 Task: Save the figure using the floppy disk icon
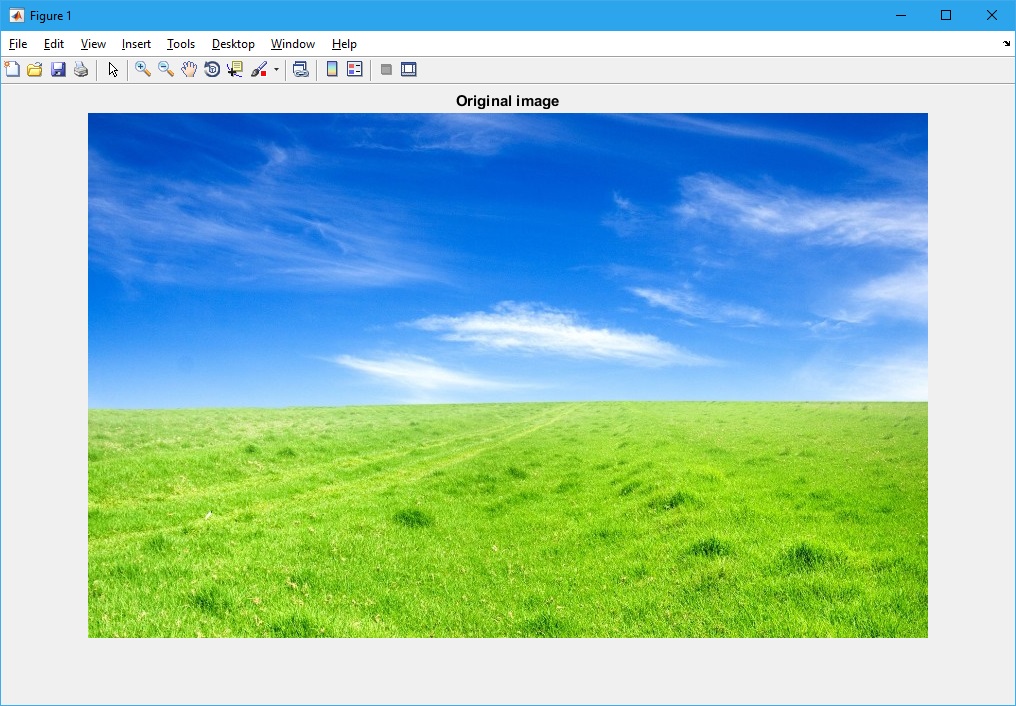point(58,70)
